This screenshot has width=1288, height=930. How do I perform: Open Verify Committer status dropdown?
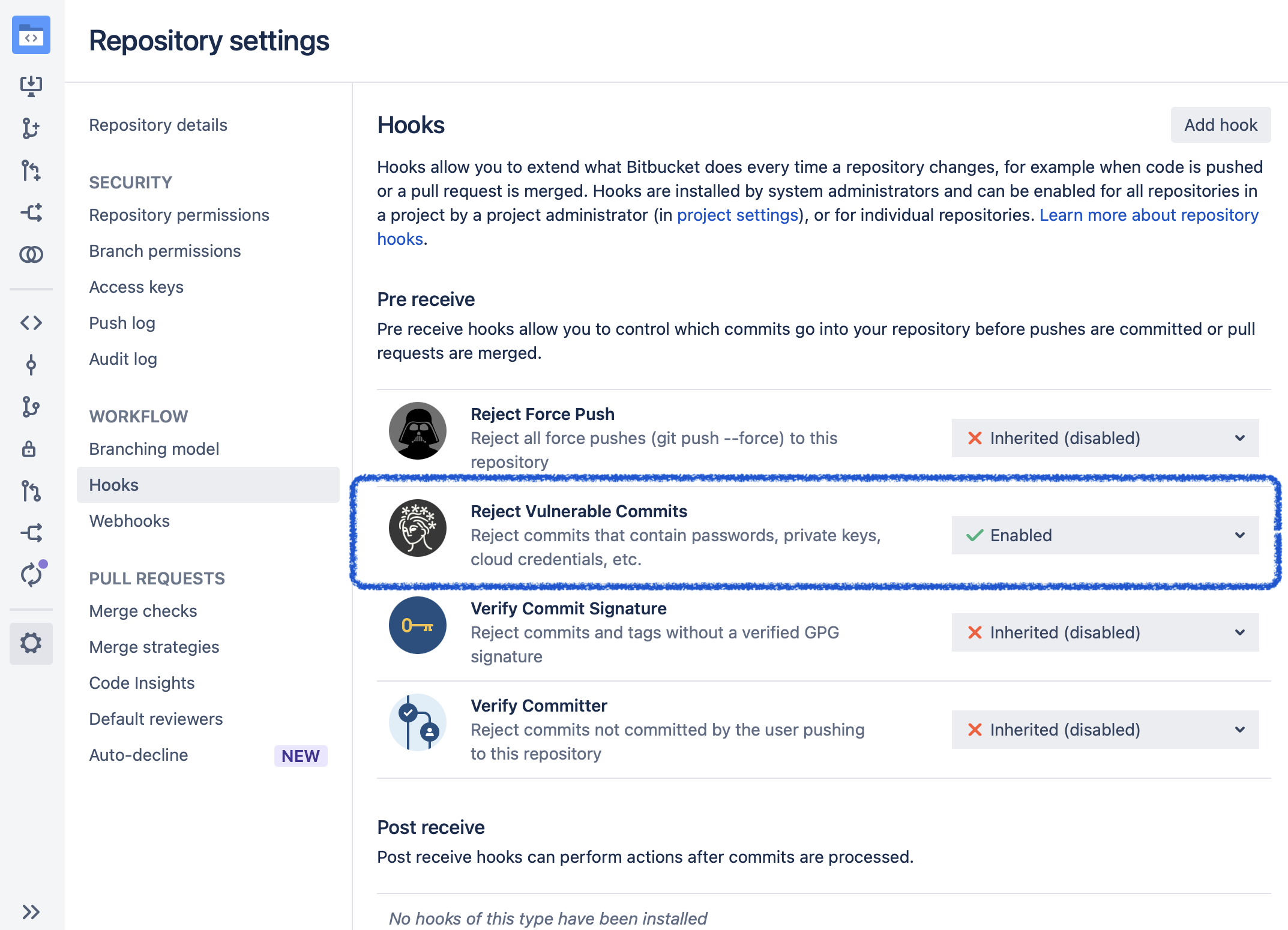[x=1105, y=730]
